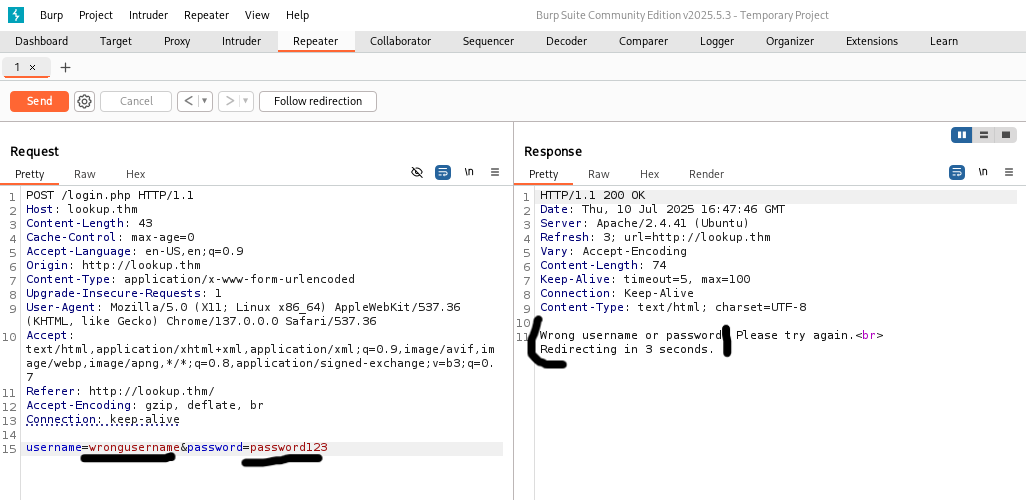Toggle the hidden-eye icon in Request panel

(x=417, y=173)
